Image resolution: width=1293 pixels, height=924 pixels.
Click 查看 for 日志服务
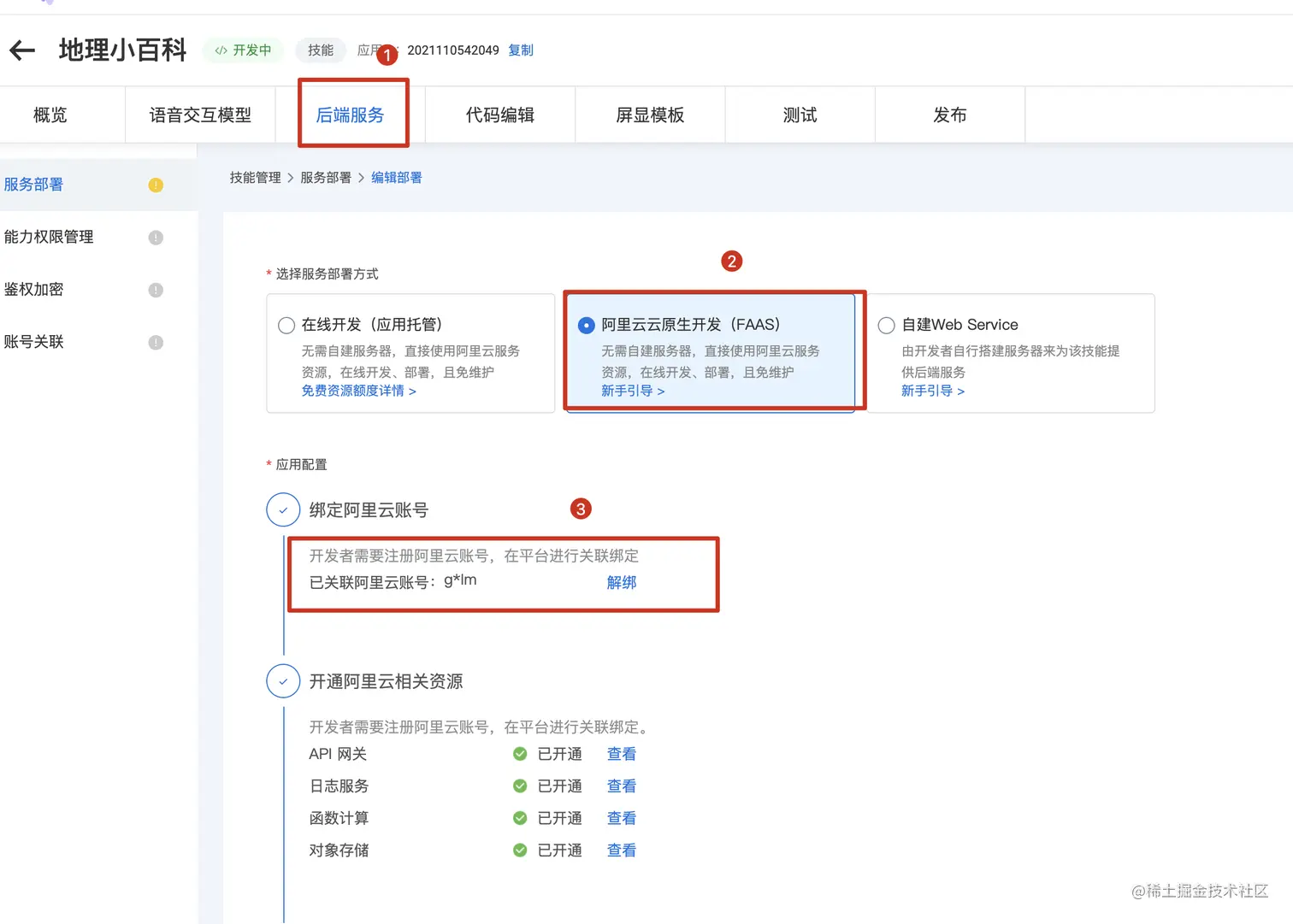coord(622,786)
